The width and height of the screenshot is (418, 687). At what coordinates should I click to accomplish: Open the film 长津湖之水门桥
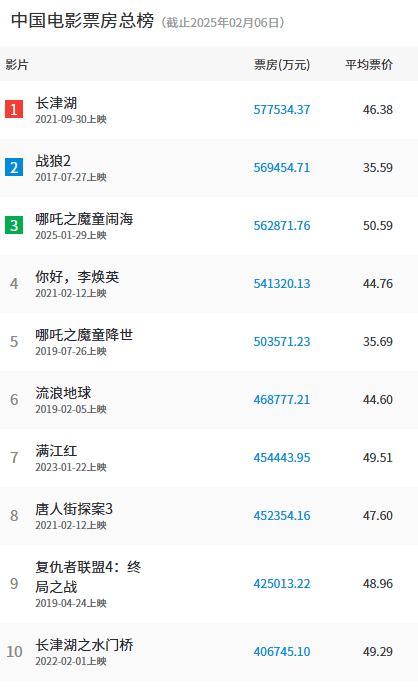[x=84, y=645]
